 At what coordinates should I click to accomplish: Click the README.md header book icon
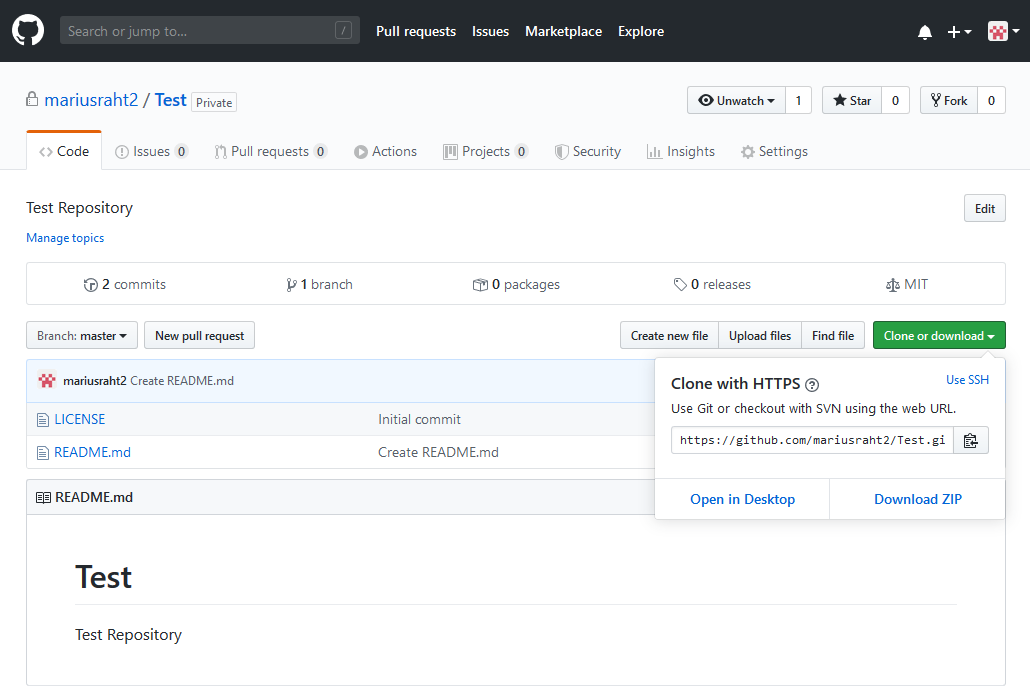pos(43,497)
